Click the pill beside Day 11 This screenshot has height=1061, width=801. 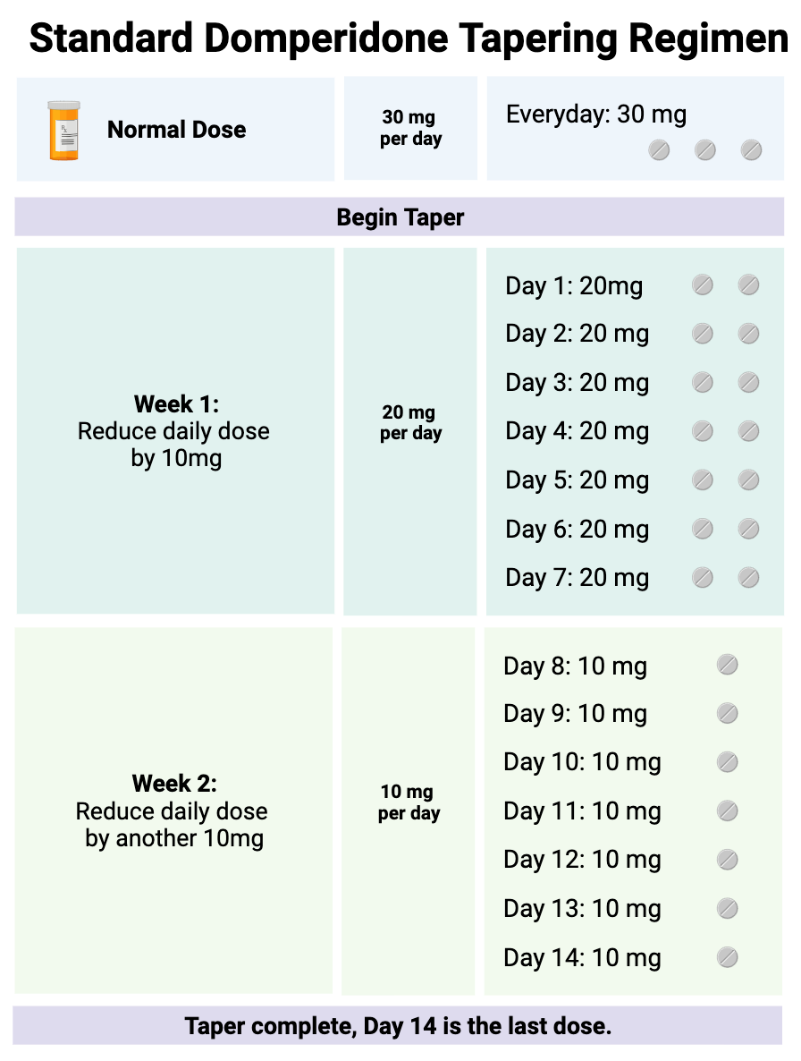[727, 811]
